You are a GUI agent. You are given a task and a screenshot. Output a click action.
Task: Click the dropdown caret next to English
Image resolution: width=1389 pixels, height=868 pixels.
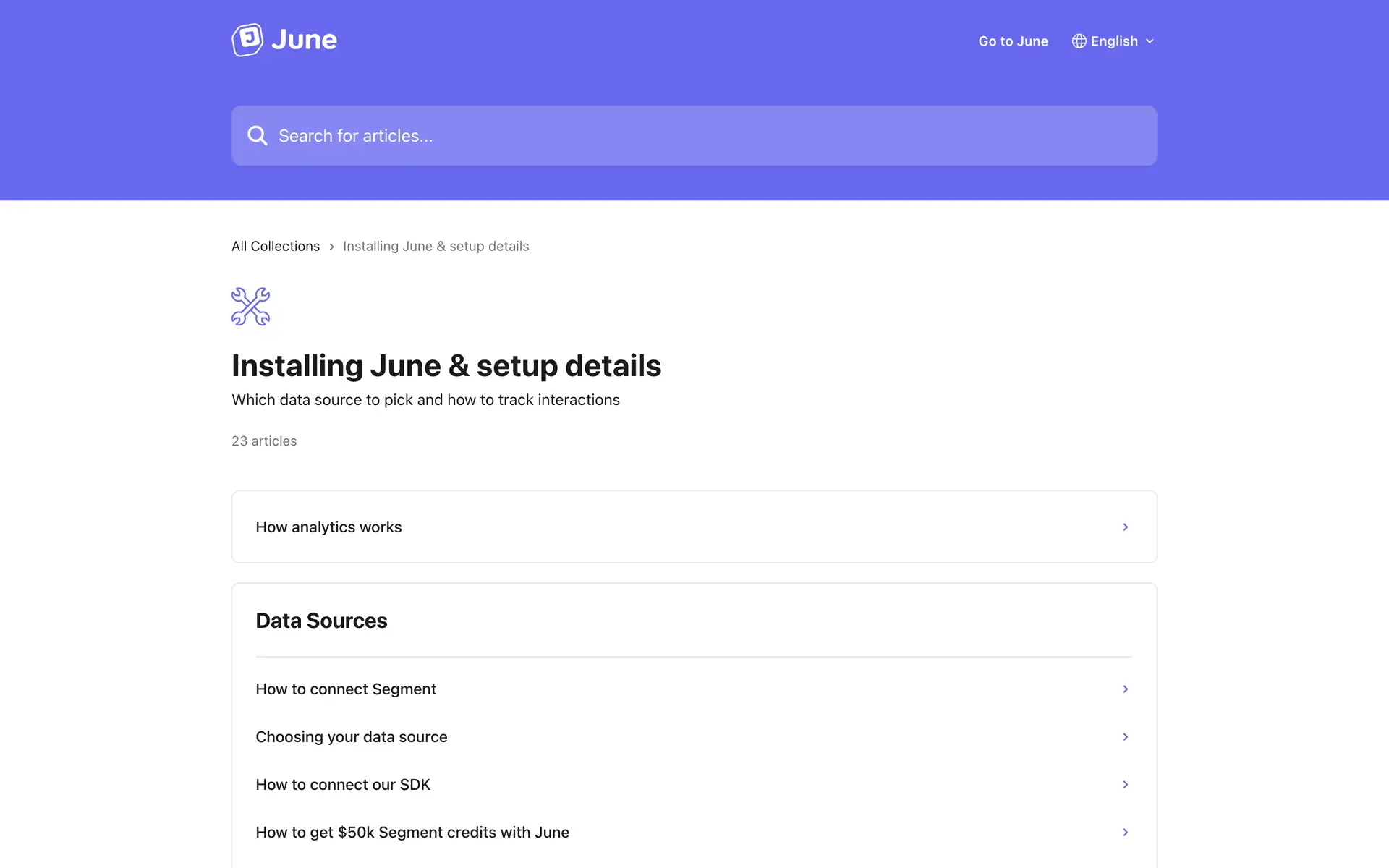pos(1150,41)
